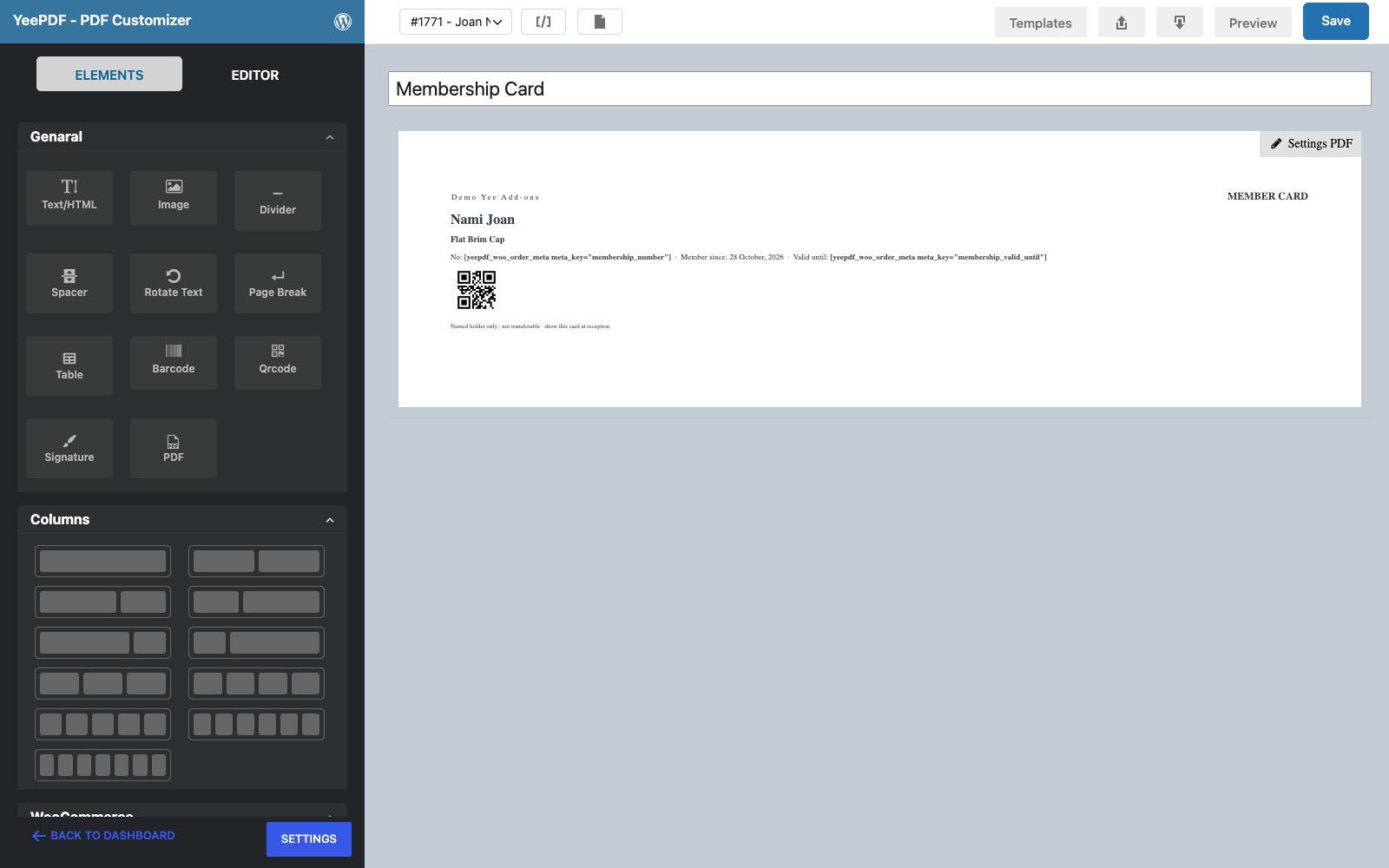Insert a Divider element

coord(278,201)
